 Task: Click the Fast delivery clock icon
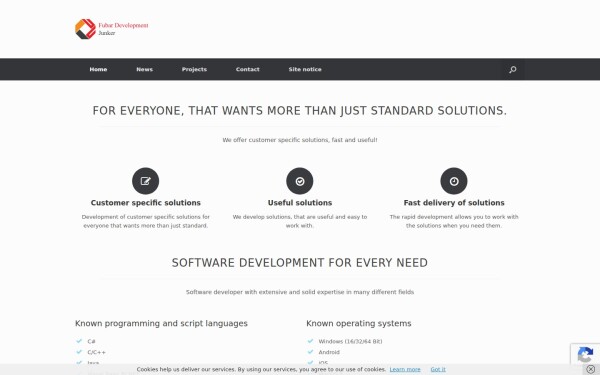454,181
